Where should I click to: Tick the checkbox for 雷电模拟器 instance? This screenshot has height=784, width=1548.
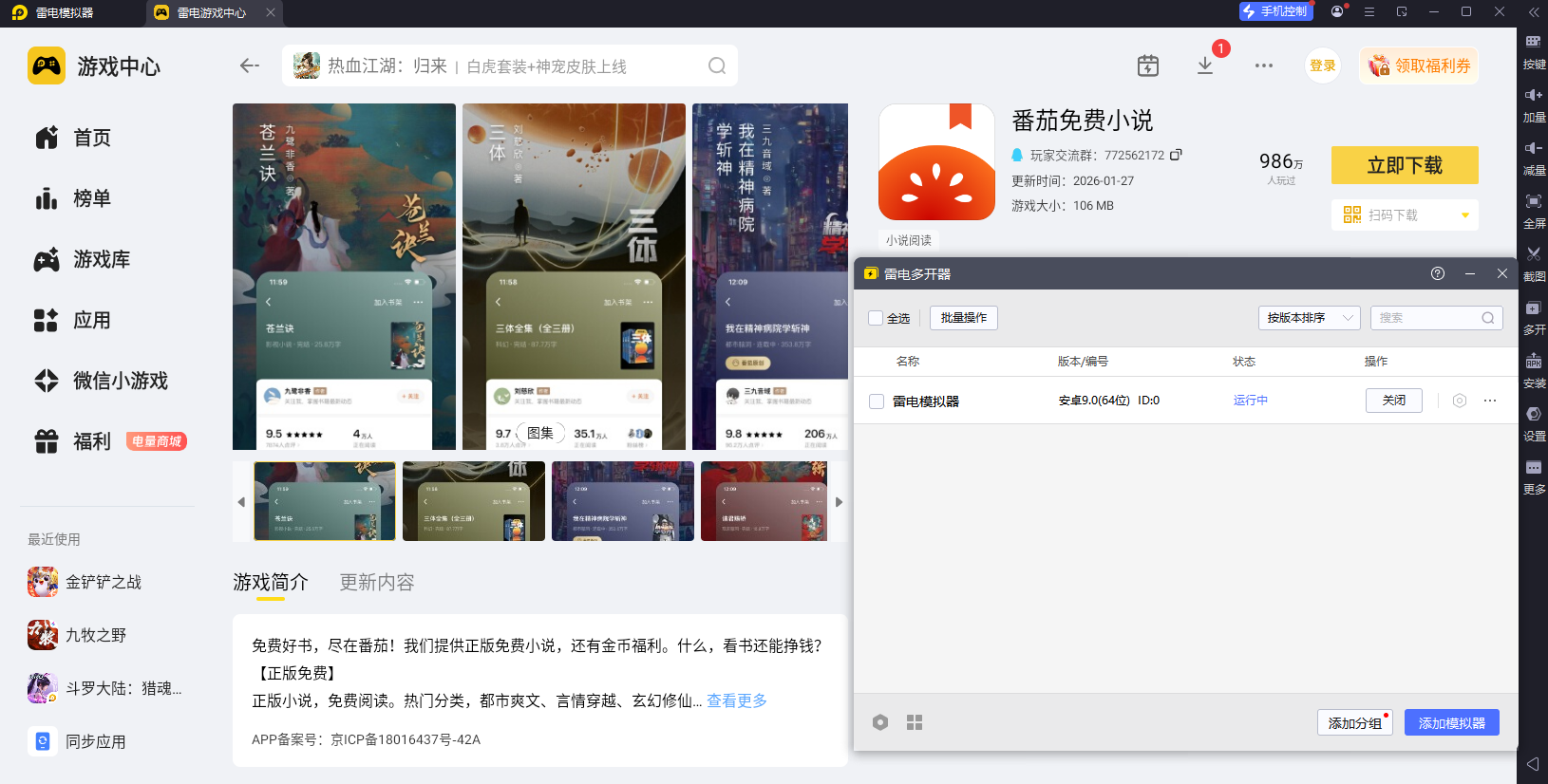pos(877,401)
